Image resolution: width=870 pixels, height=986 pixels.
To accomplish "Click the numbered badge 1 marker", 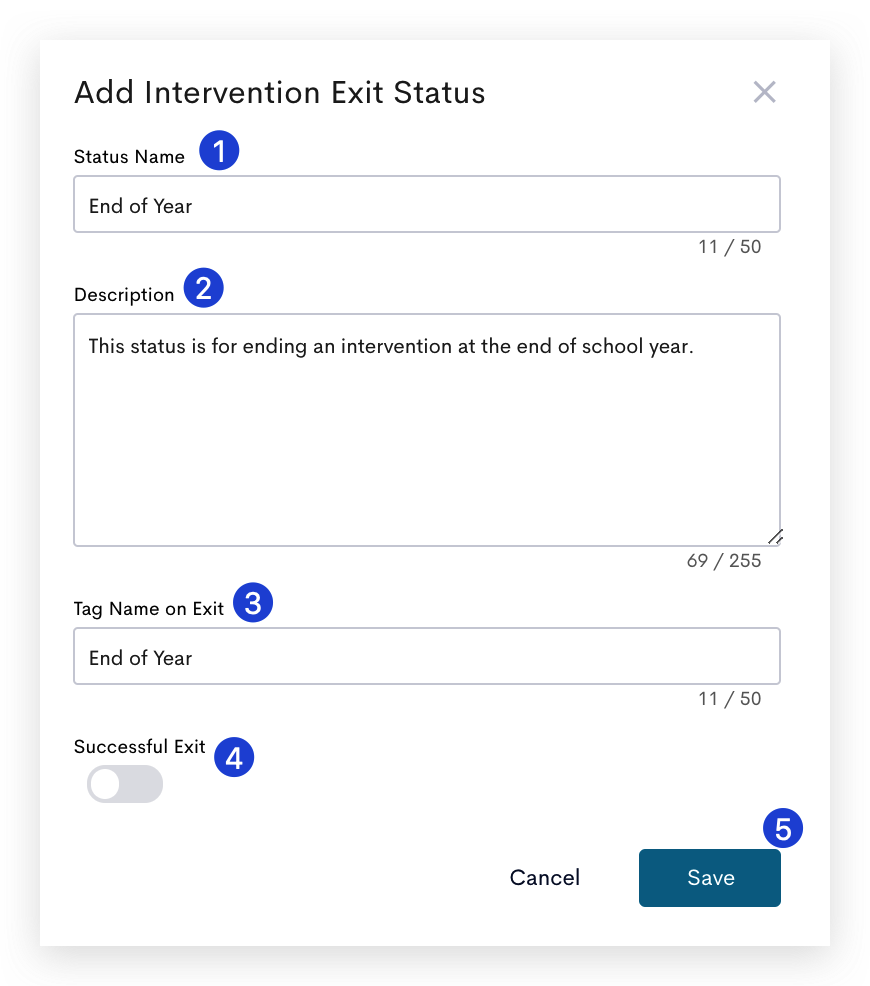I will (x=219, y=150).
